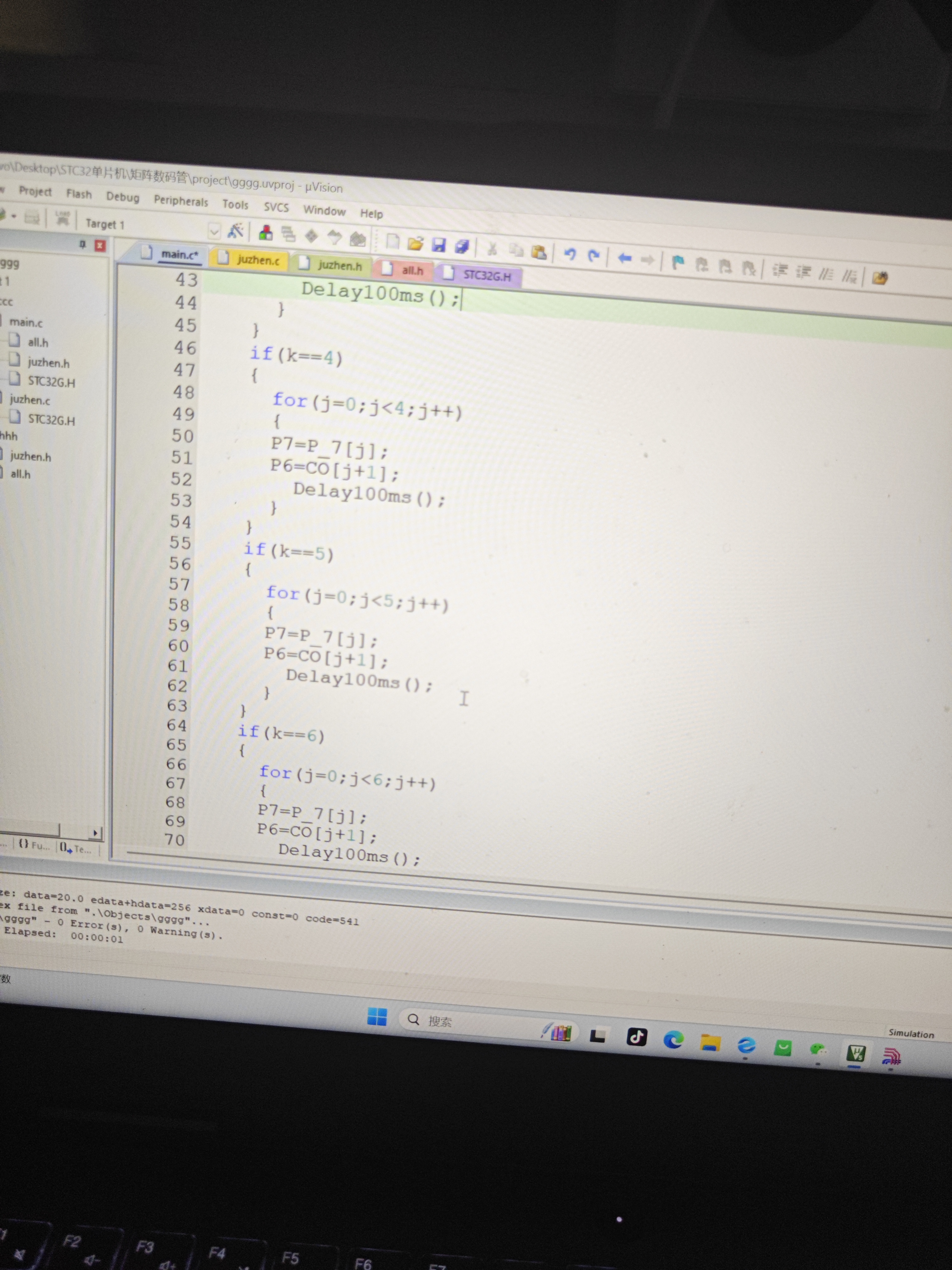Screen dimensions: 952x1270
Task: Select juzhen.c in the project tree
Action: pyautogui.click(x=30, y=400)
